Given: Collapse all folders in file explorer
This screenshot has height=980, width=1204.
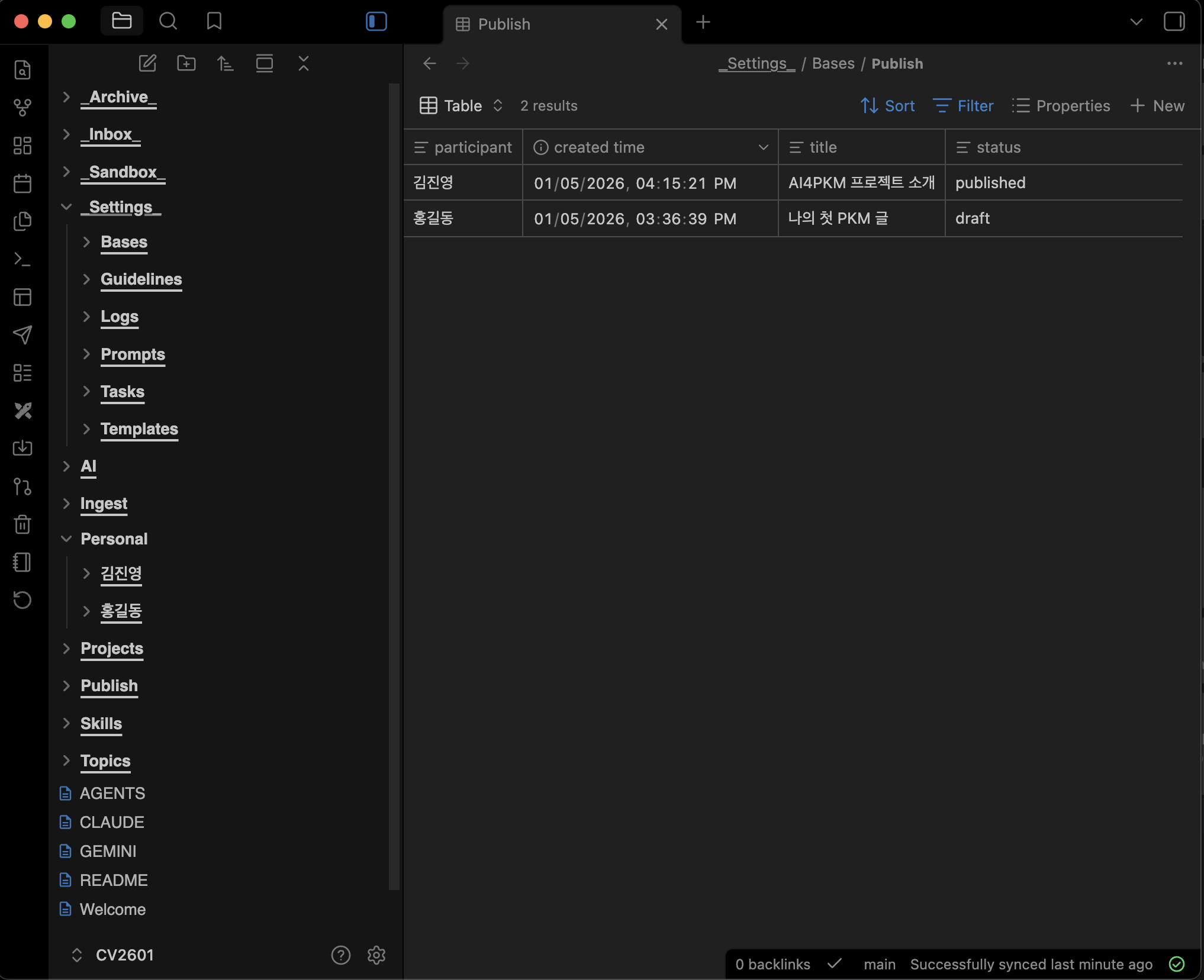Looking at the screenshot, I should point(304,63).
